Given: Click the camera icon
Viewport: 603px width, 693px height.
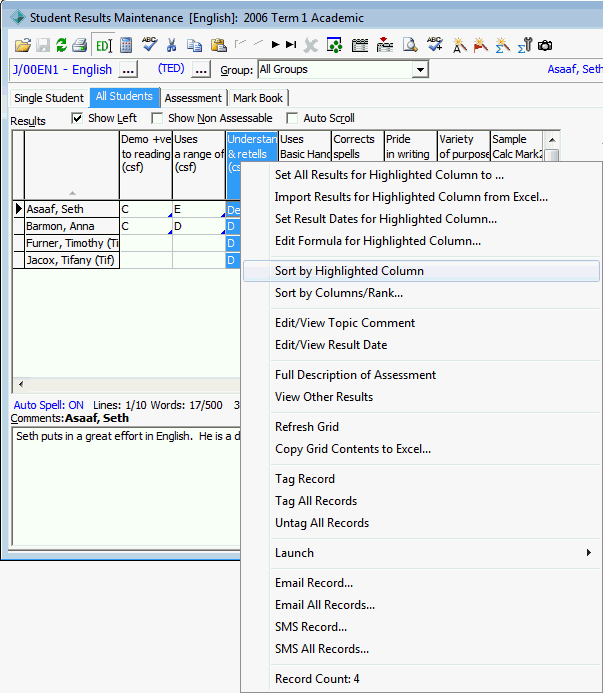Looking at the screenshot, I should pos(545,46).
